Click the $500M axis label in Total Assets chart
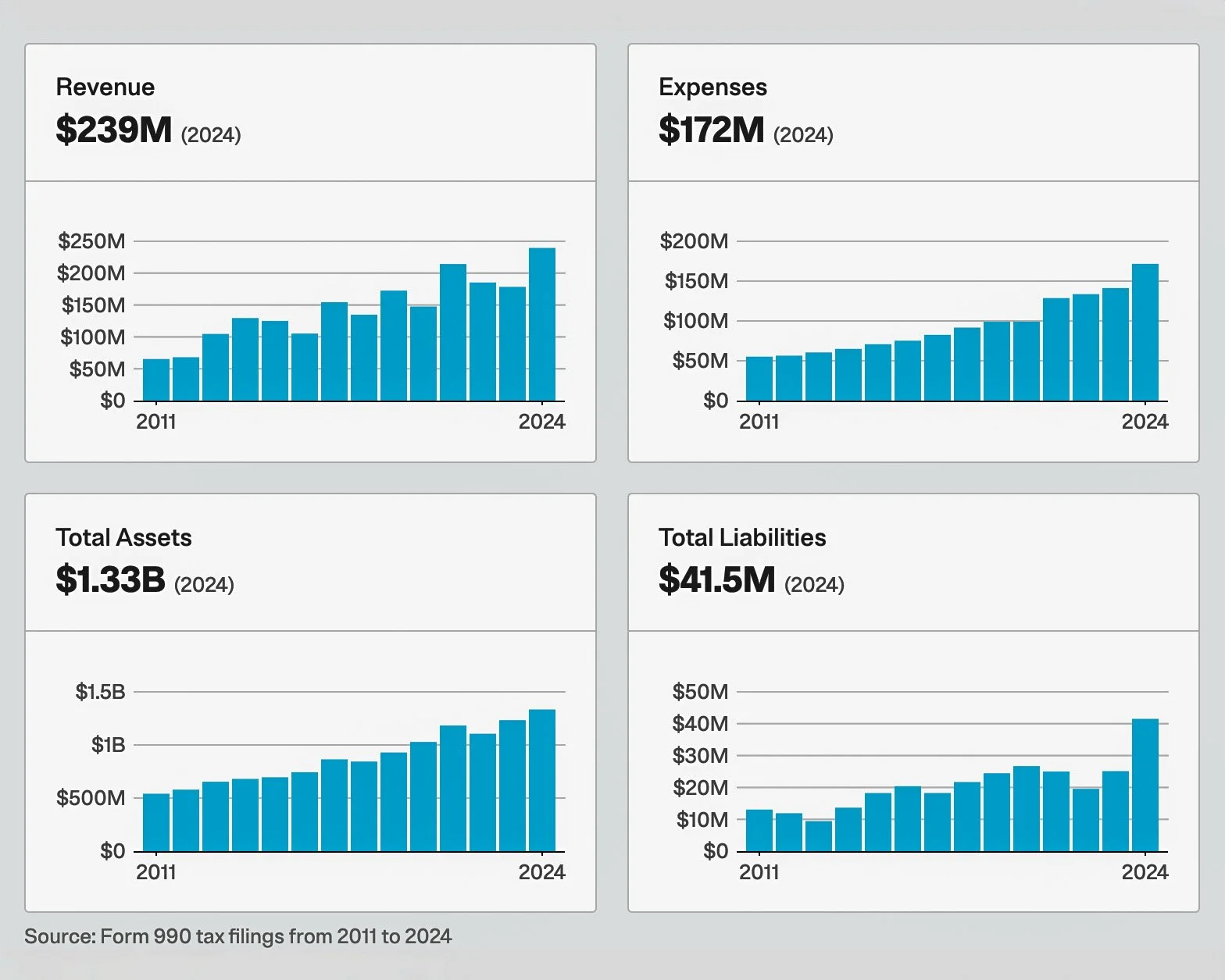Image resolution: width=1225 pixels, height=980 pixels. tap(91, 798)
